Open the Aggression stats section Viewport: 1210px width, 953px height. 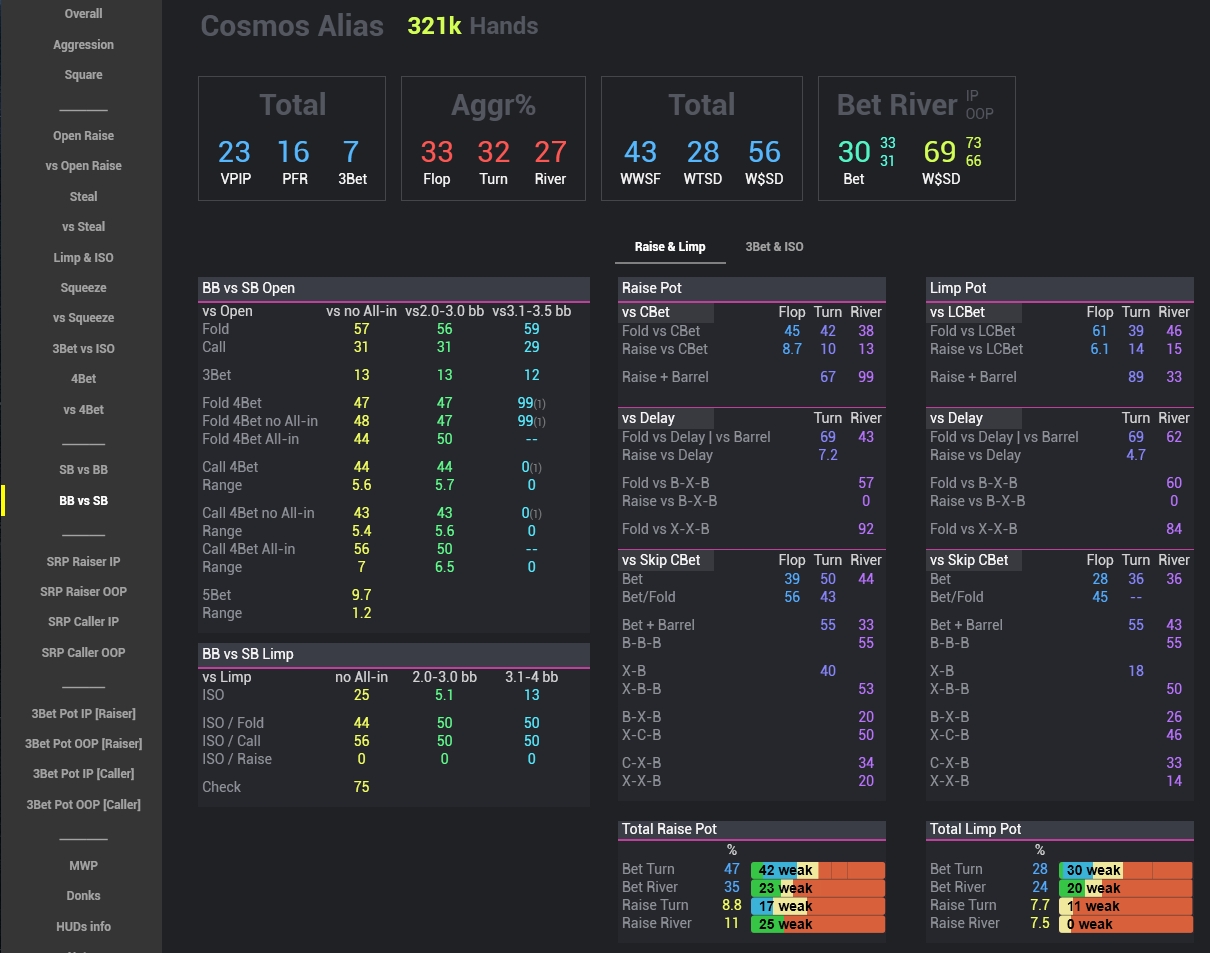83,44
